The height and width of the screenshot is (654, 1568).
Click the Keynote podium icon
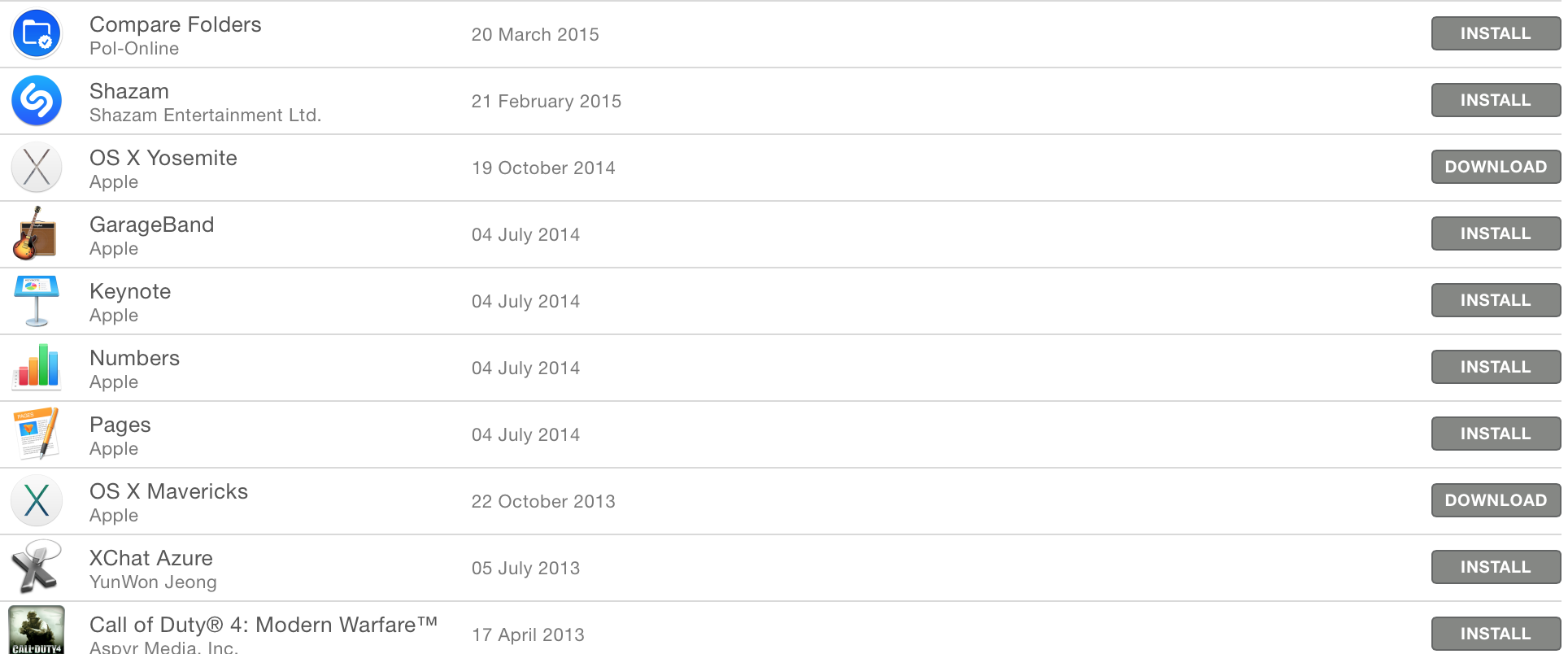coord(37,301)
